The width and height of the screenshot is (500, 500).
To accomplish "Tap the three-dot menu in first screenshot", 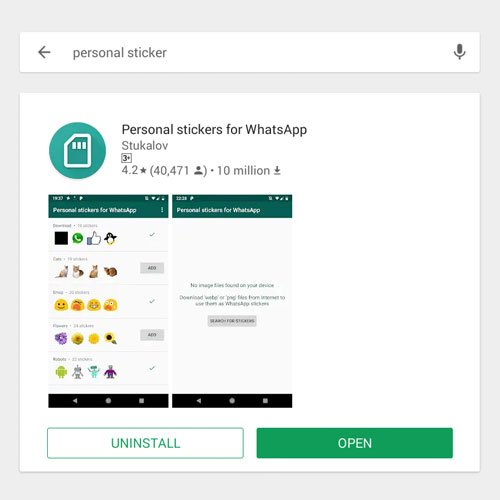I will (162, 210).
